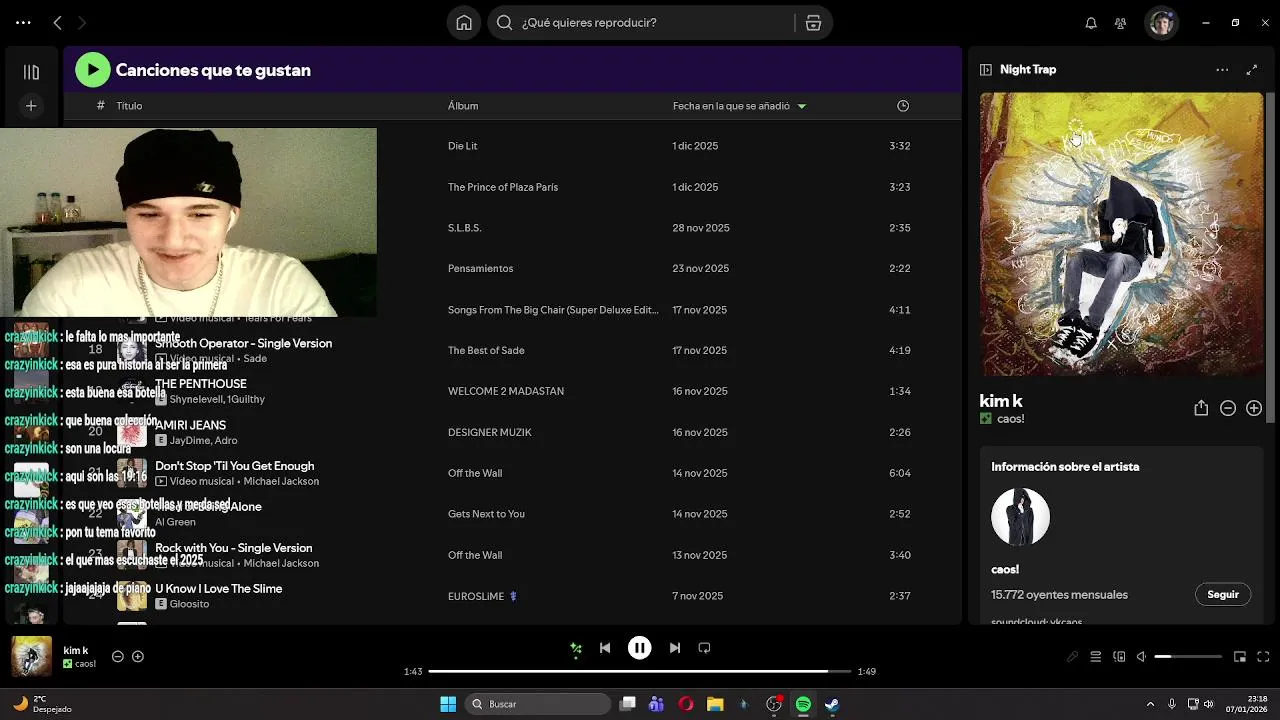This screenshot has height=720, width=1280.
Task: Select the '1 dic 2025' date in Die Lit row
Action: pyautogui.click(x=695, y=146)
